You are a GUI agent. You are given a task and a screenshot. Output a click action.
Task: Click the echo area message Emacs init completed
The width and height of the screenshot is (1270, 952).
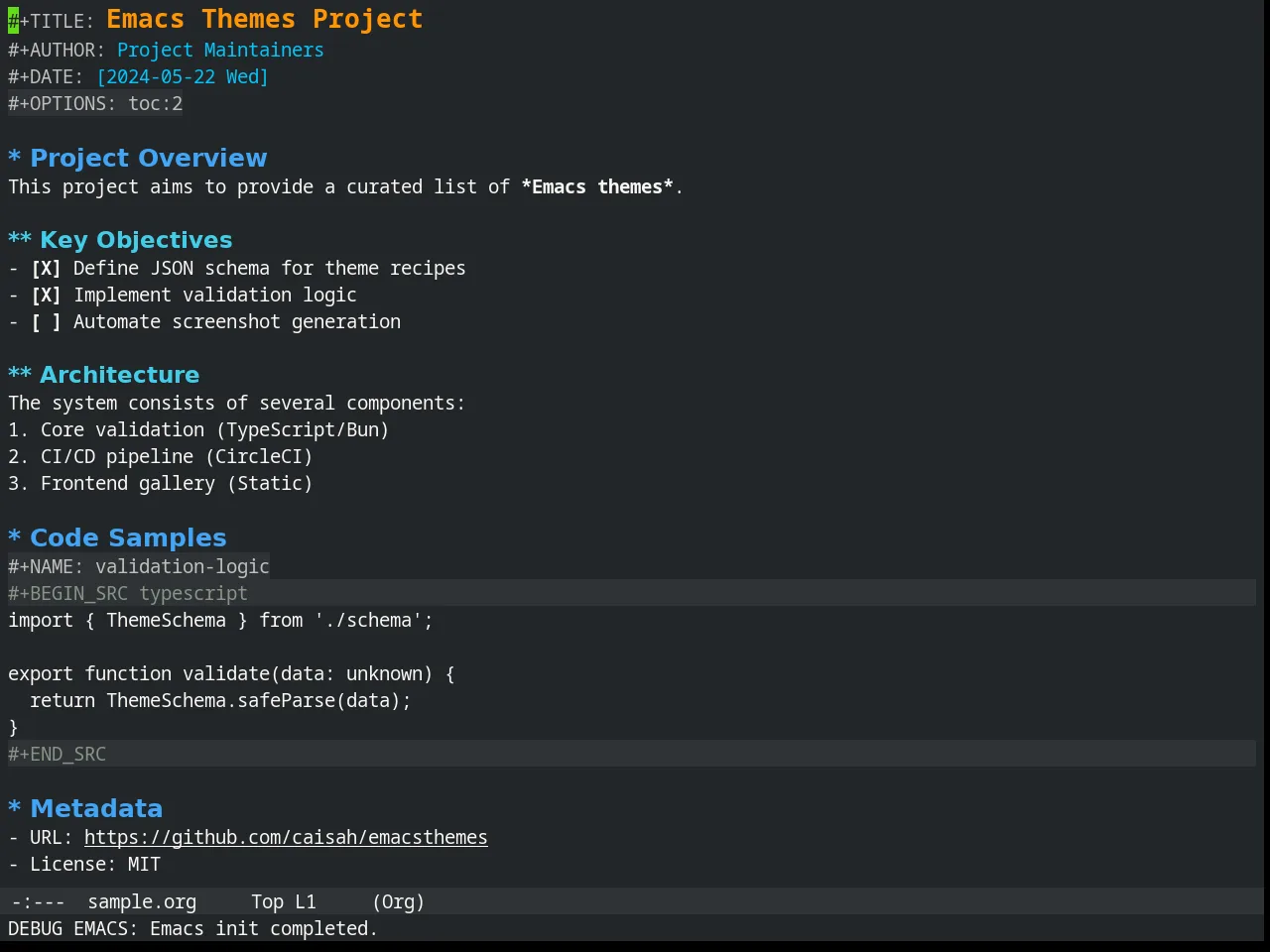tap(192, 929)
